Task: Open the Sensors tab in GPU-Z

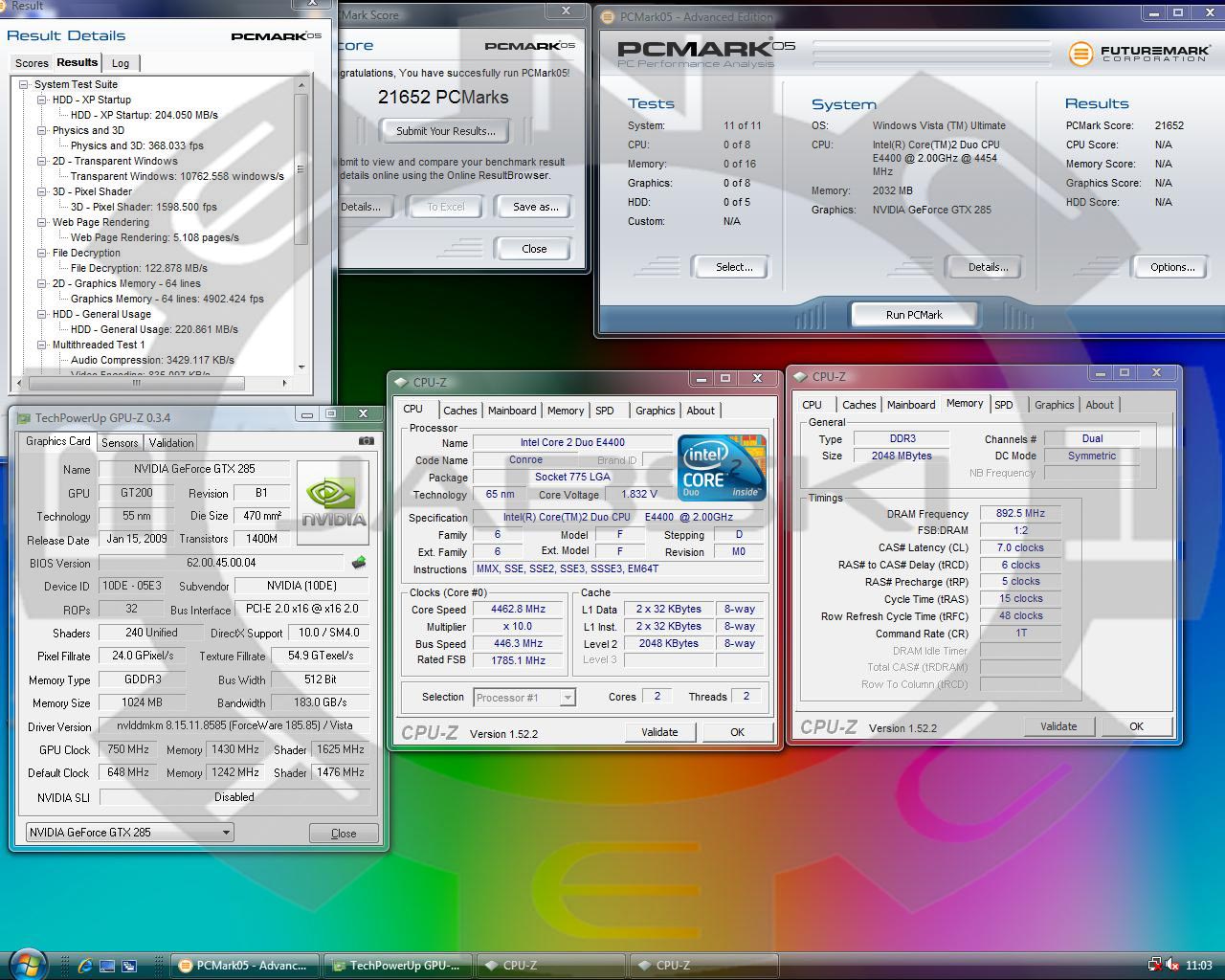Action: [x=120, y=442]
